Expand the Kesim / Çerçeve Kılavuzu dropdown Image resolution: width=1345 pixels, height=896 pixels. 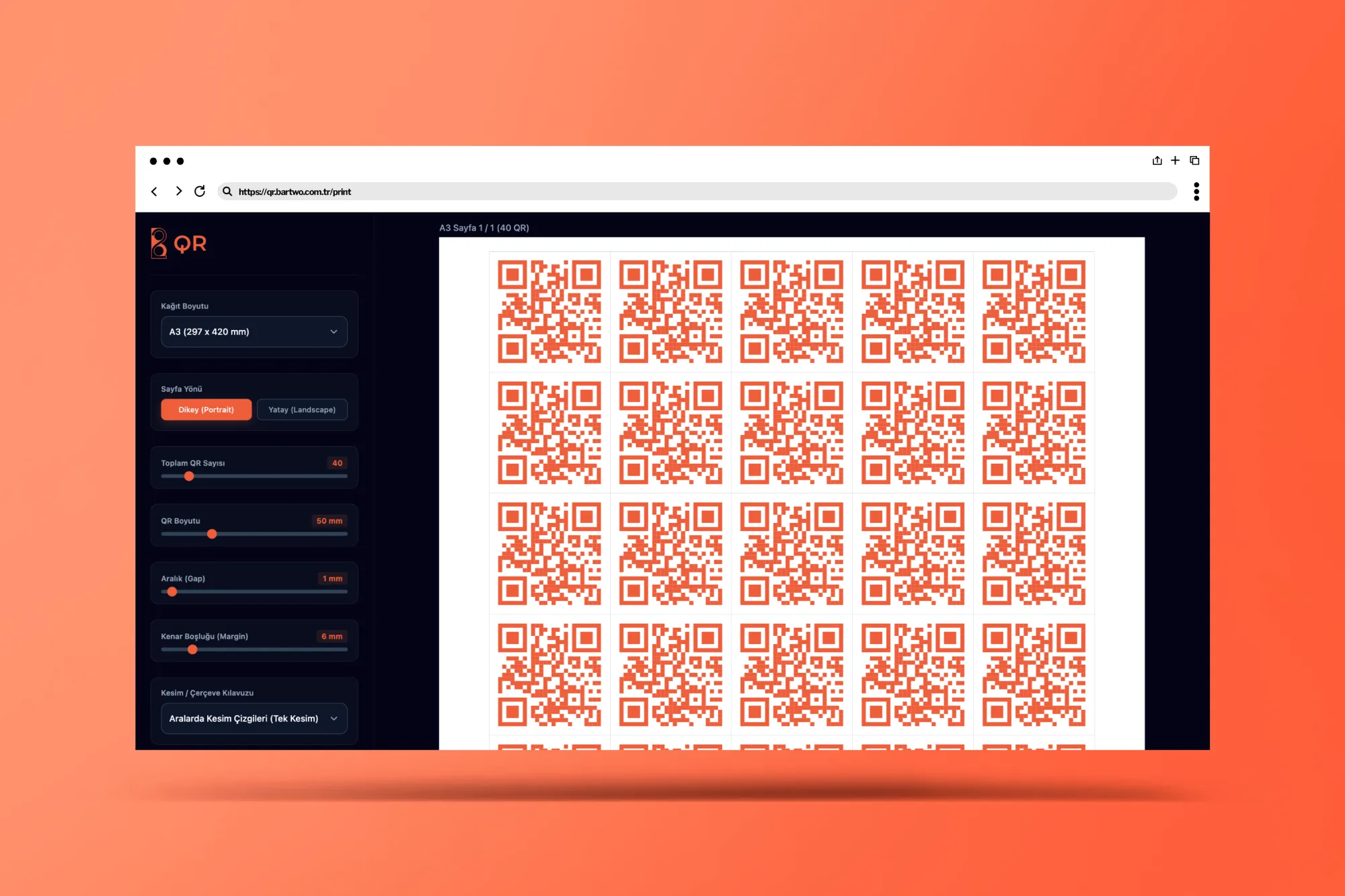254,719
